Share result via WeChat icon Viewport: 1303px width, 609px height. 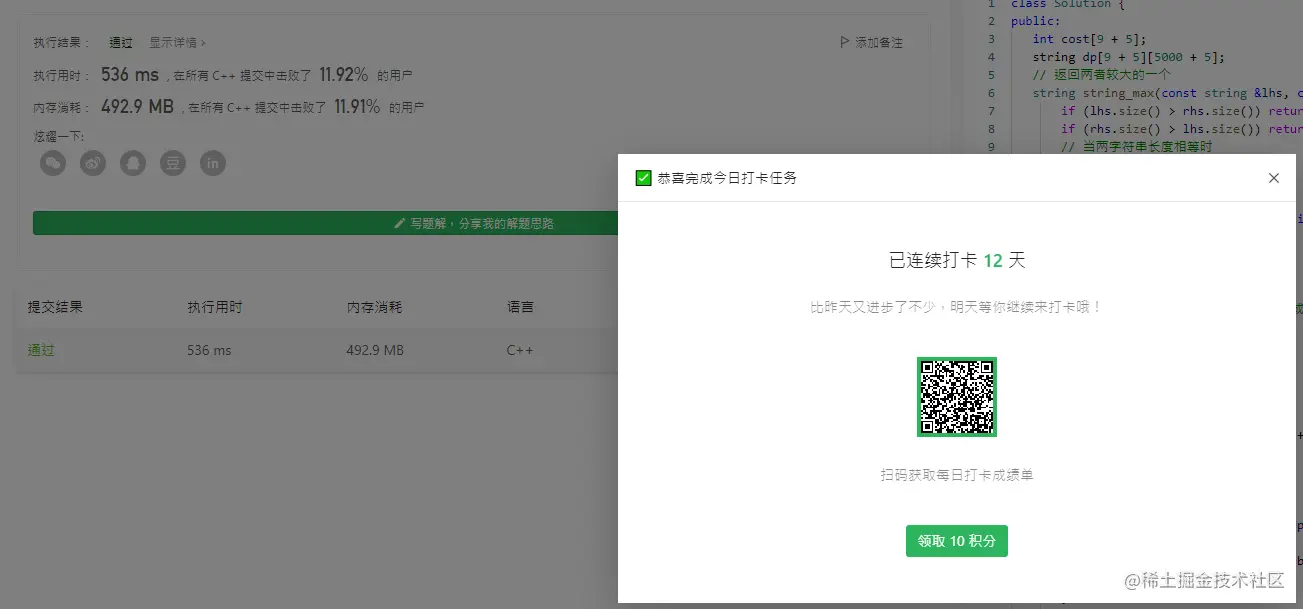[53, 163]
